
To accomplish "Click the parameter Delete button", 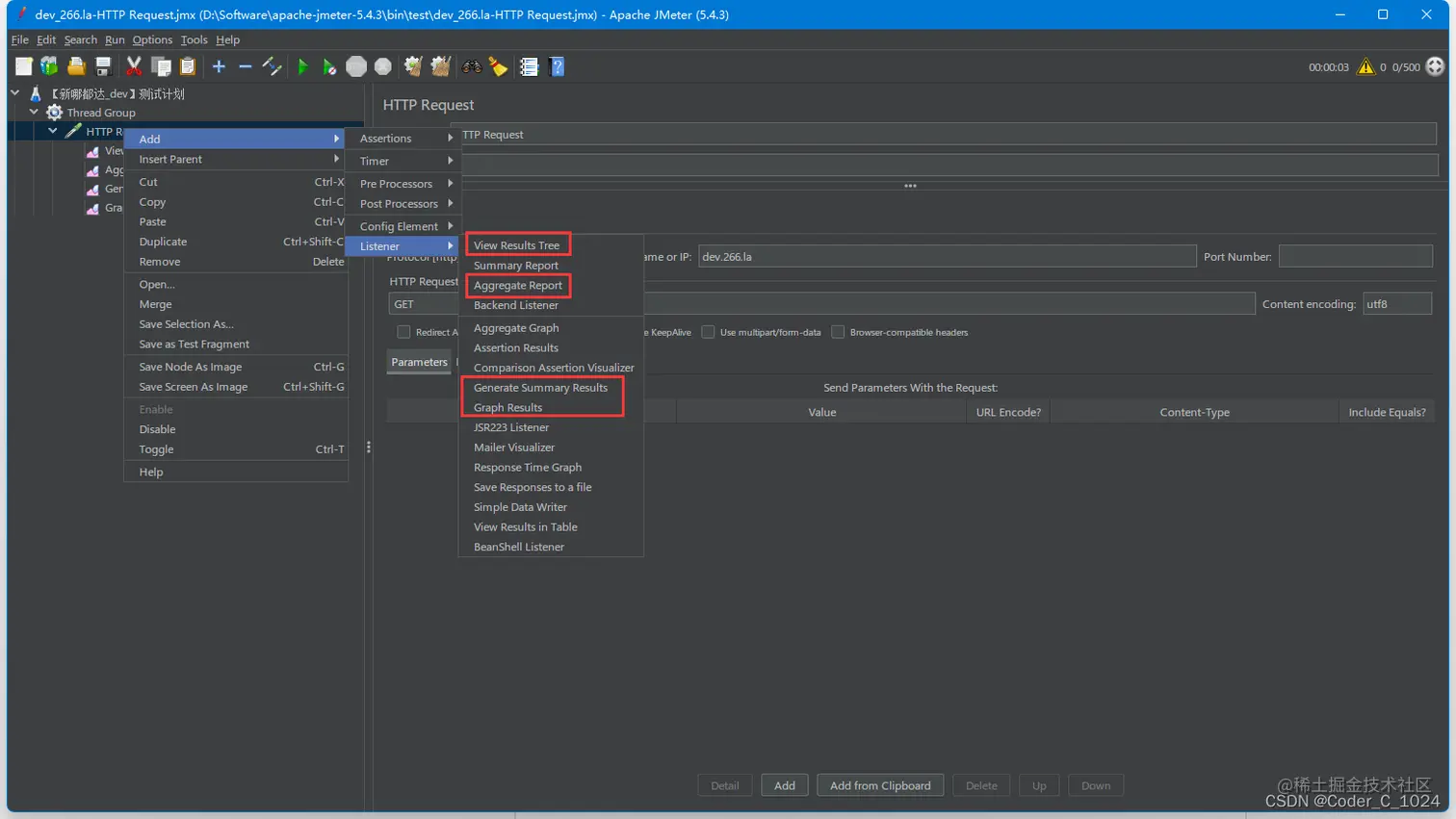I will pyautogui.click(x=981, y=785).
